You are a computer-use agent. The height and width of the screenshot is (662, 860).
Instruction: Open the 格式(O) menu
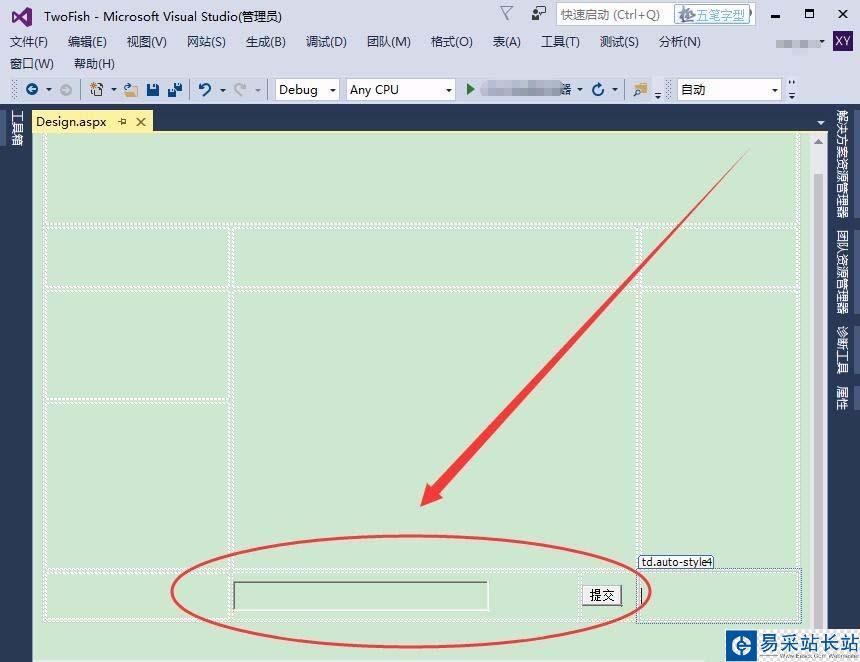click(451, 42)
